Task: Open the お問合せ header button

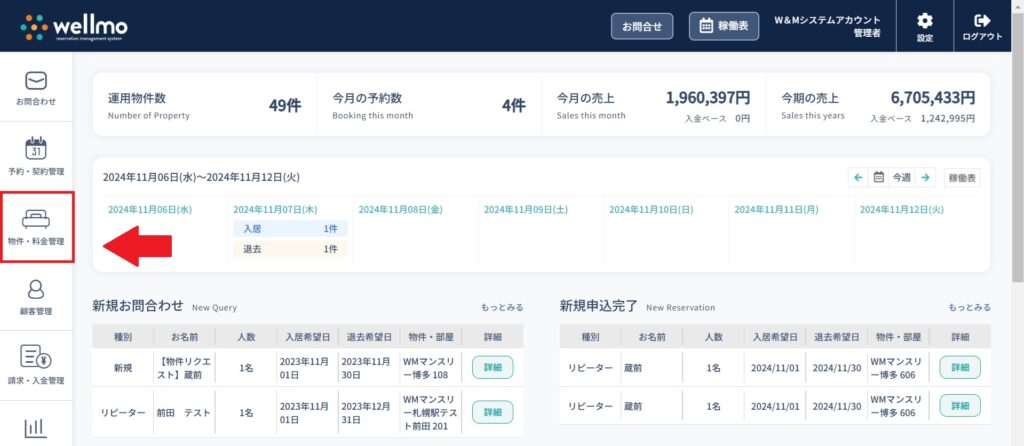Action: 642,26
